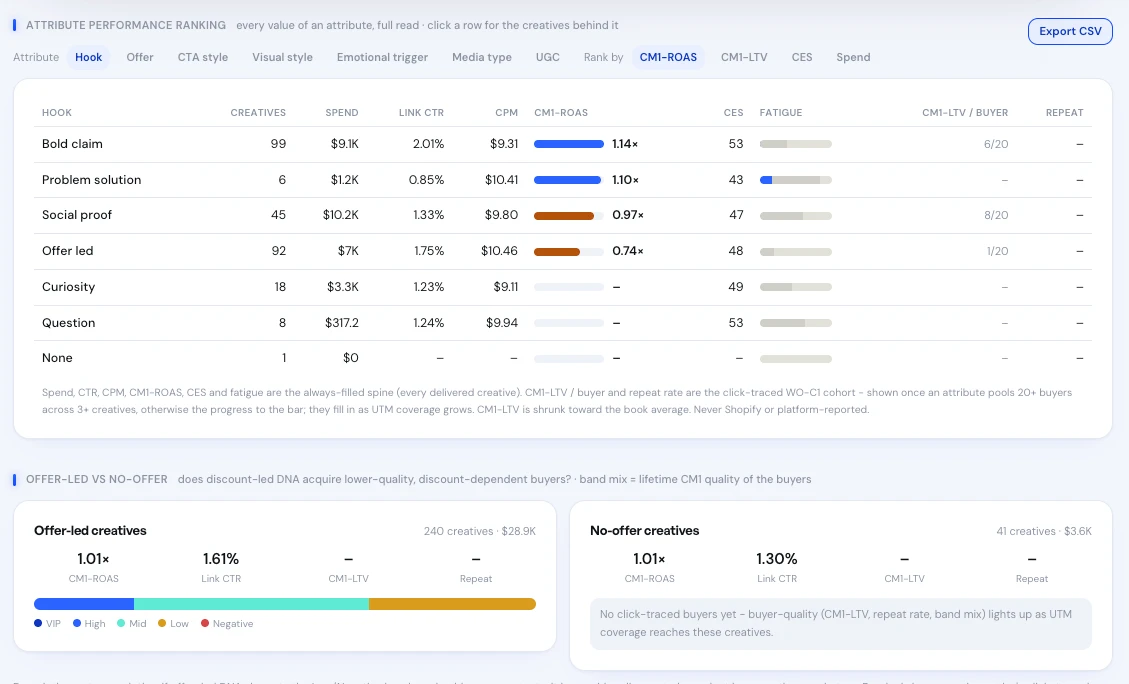The width and height of the screenshot is (1129, 684).
Task: Click the REPEAT column header
Action: pos(1064,112)
